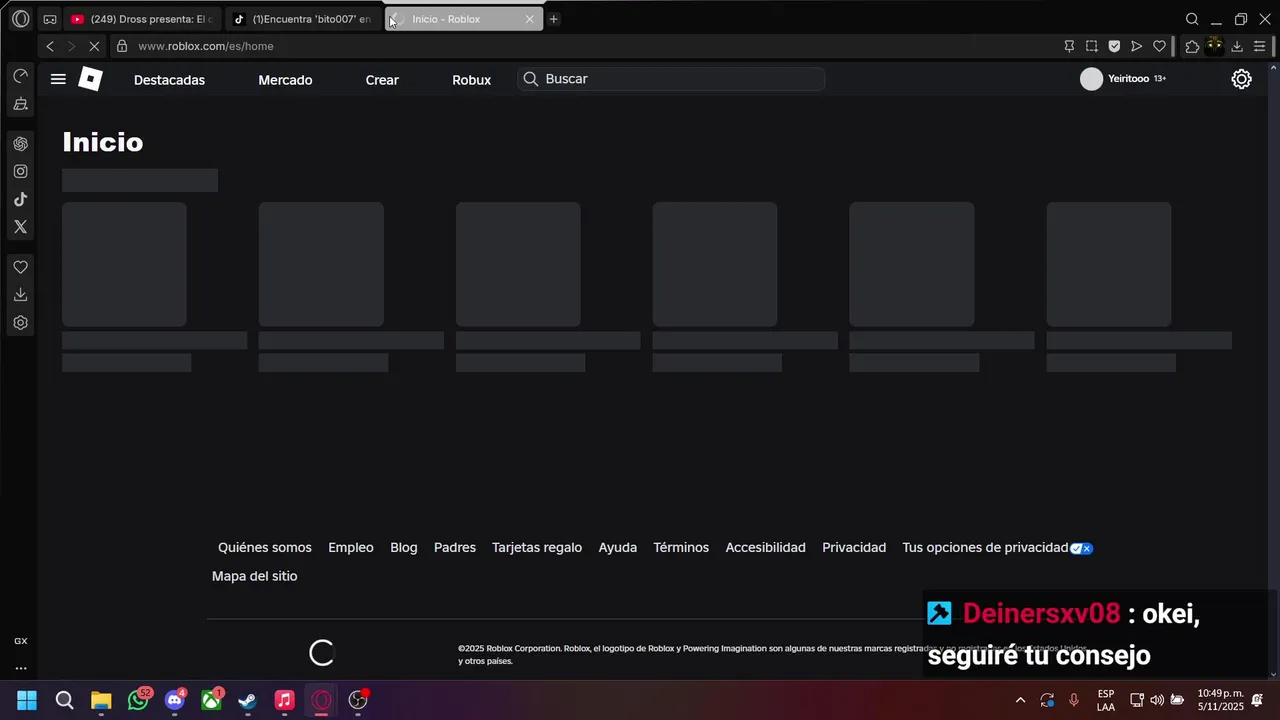Open browser downloads in toolbar

[1237, 46]
